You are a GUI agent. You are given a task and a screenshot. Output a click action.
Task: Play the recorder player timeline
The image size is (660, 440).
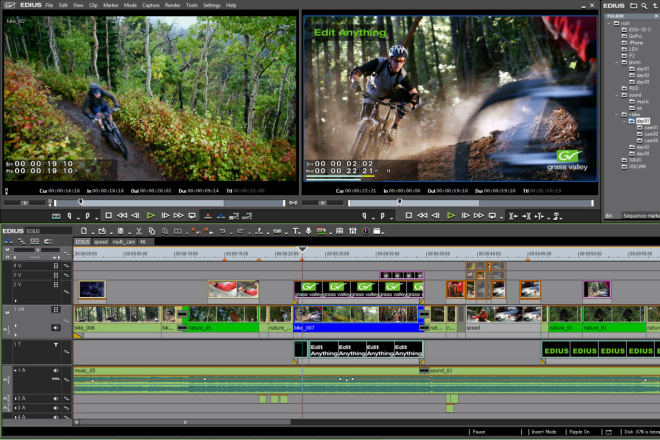[x=451, y=216]
